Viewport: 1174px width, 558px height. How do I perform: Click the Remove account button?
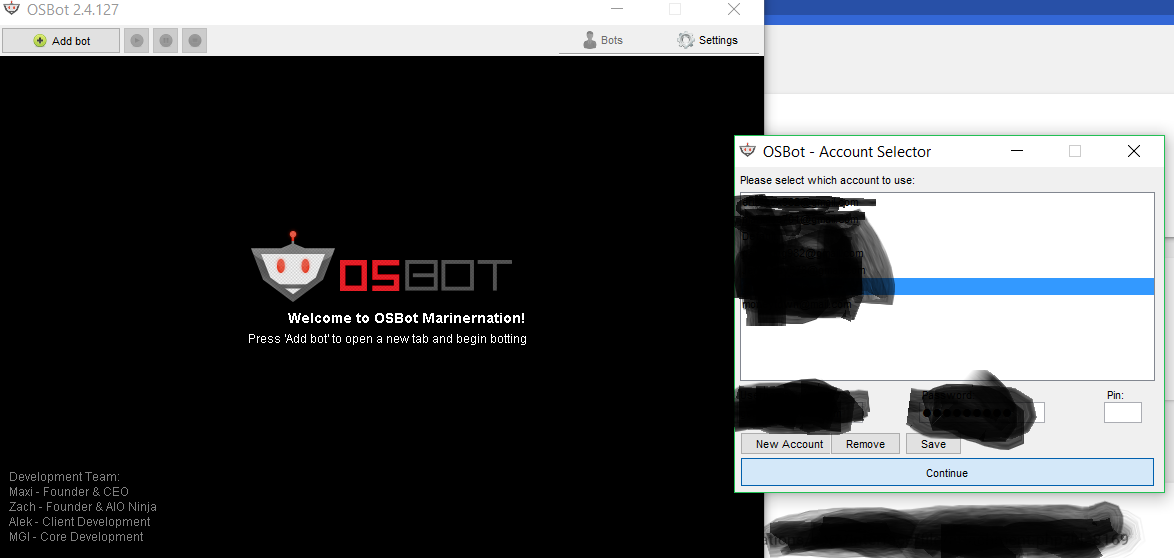[866, 444]
